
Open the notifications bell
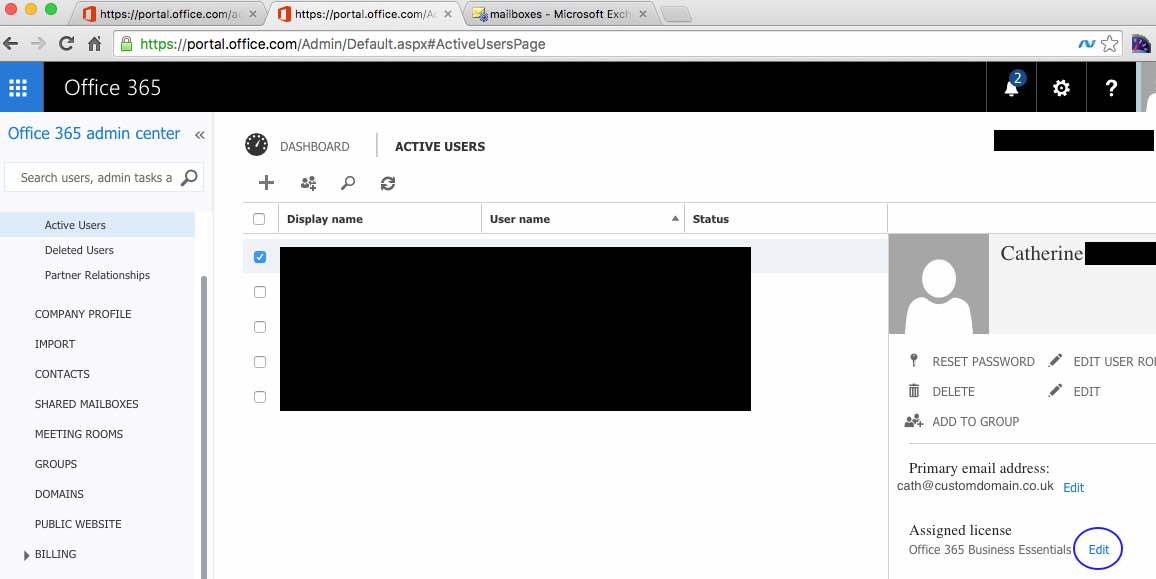pos(1012,88)
